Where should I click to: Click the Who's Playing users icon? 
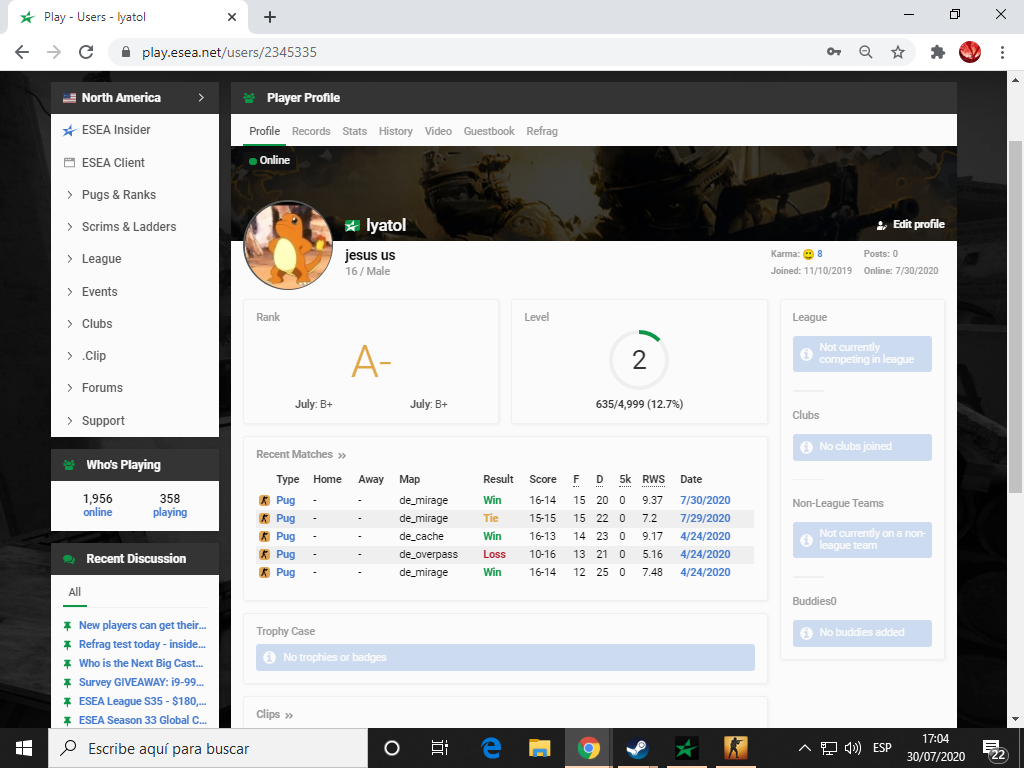coord(69,465)
